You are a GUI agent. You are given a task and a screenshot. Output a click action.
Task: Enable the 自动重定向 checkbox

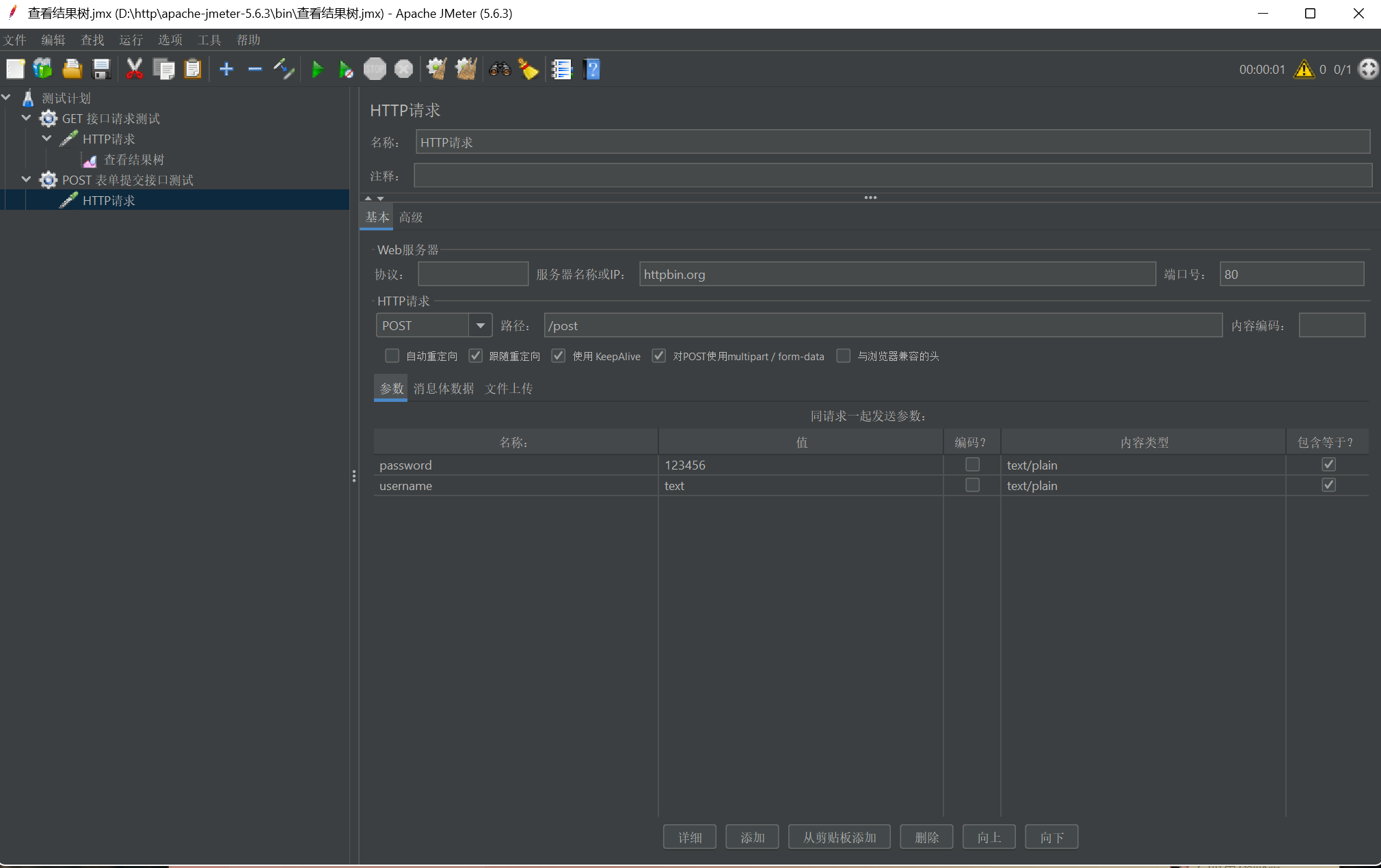point(392,356)
